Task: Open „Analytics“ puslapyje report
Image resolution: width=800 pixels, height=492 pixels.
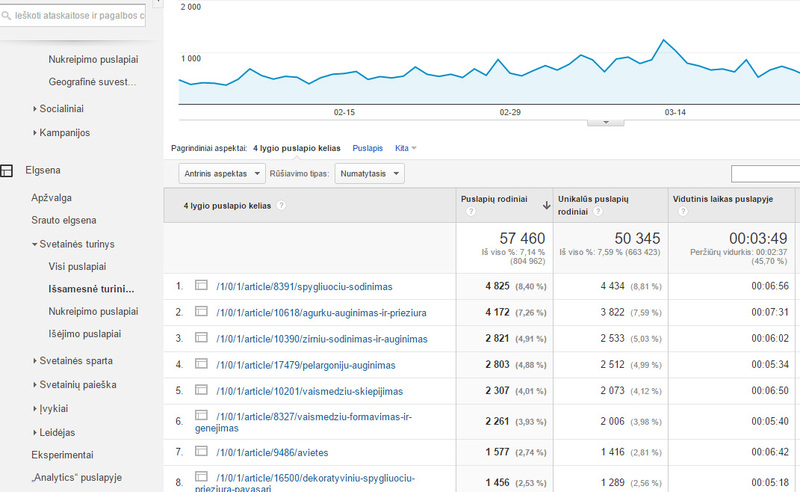Action: [x=77, y=477]
